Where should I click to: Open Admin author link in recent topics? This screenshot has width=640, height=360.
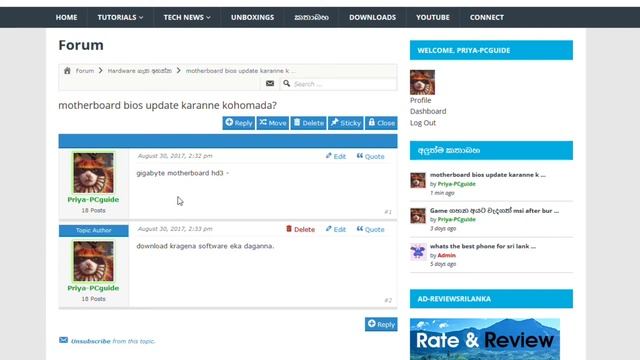click(x=447, y=256)
